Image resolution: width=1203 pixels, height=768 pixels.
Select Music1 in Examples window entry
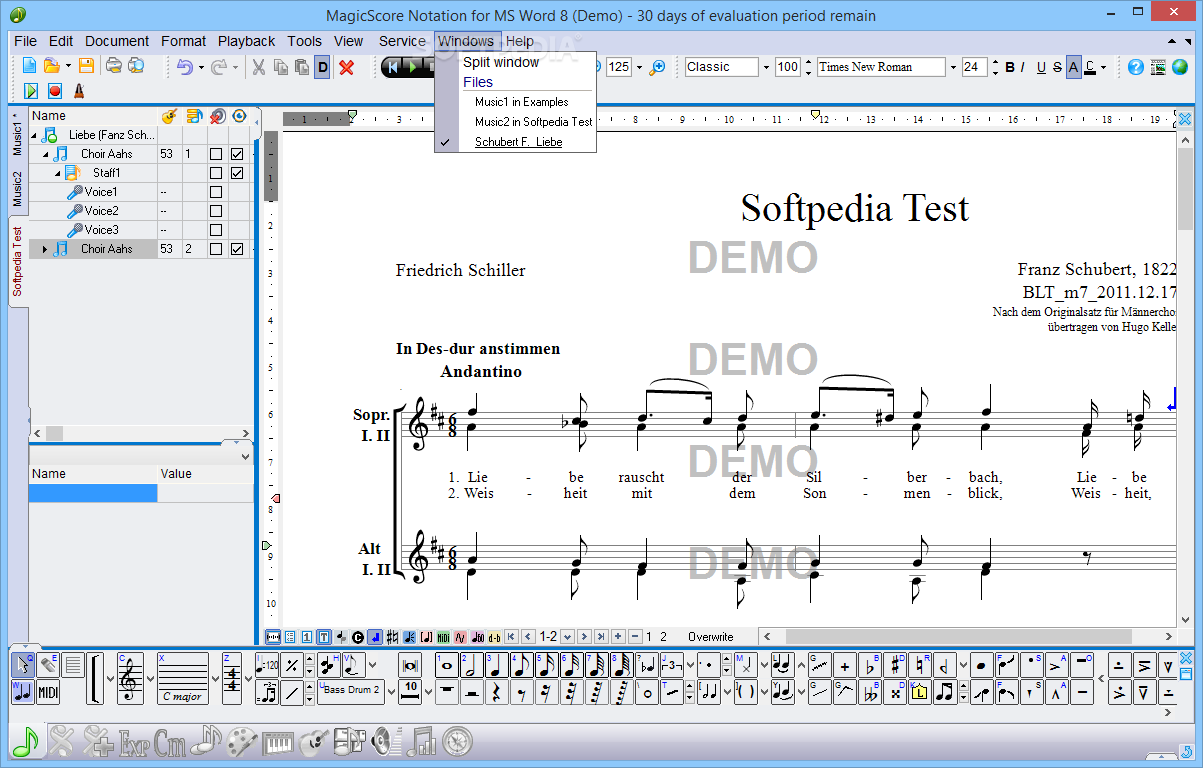[521, 102]
